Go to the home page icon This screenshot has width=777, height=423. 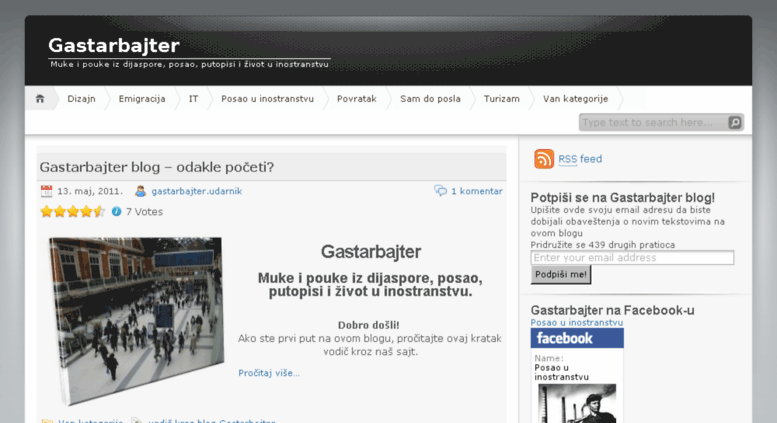tap(40, 99)
